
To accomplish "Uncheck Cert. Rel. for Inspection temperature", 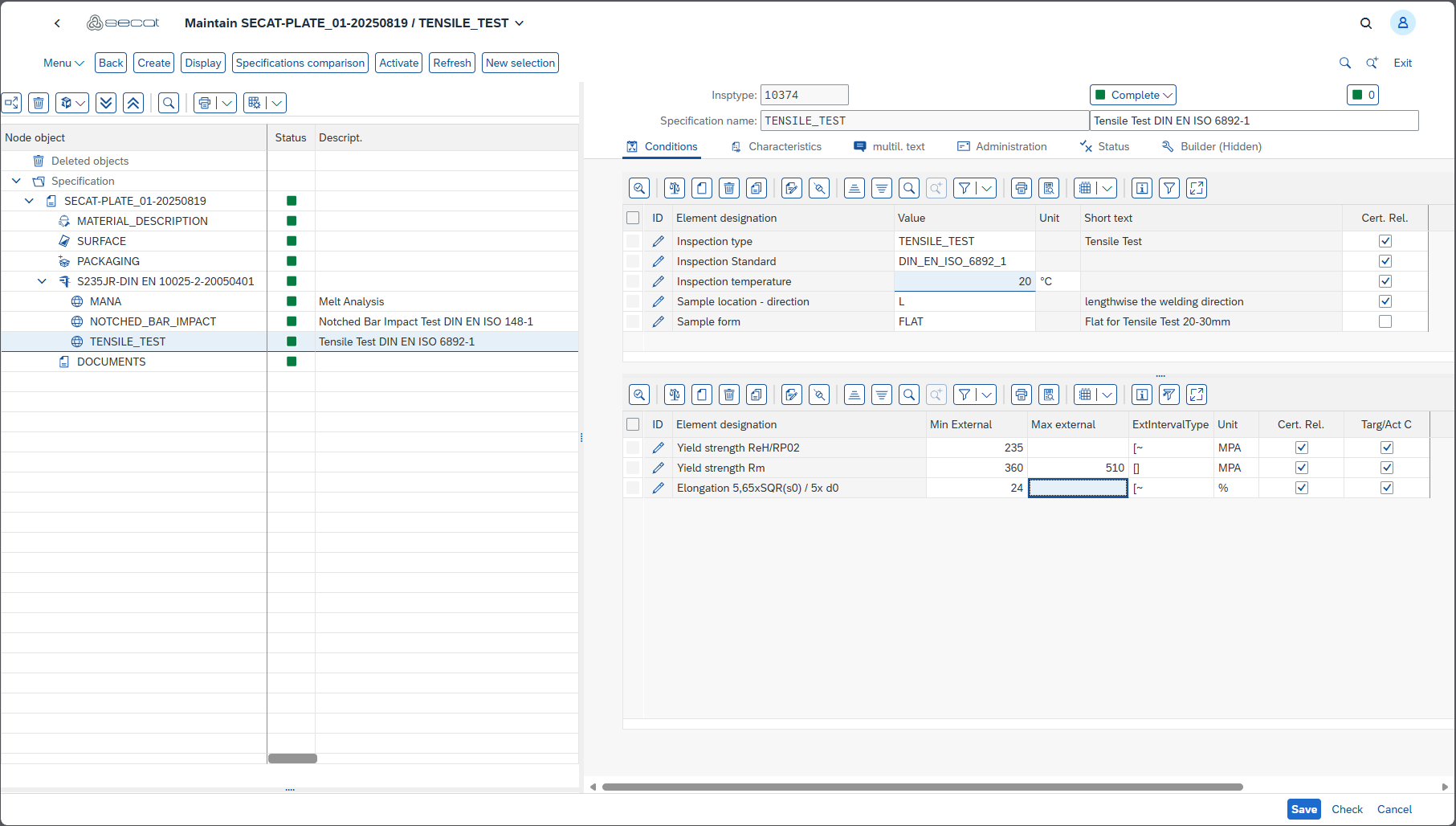I will [1385, 281].
